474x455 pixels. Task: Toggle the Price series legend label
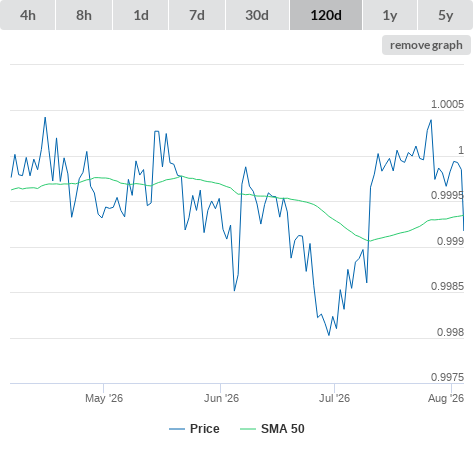coord(205,429)
